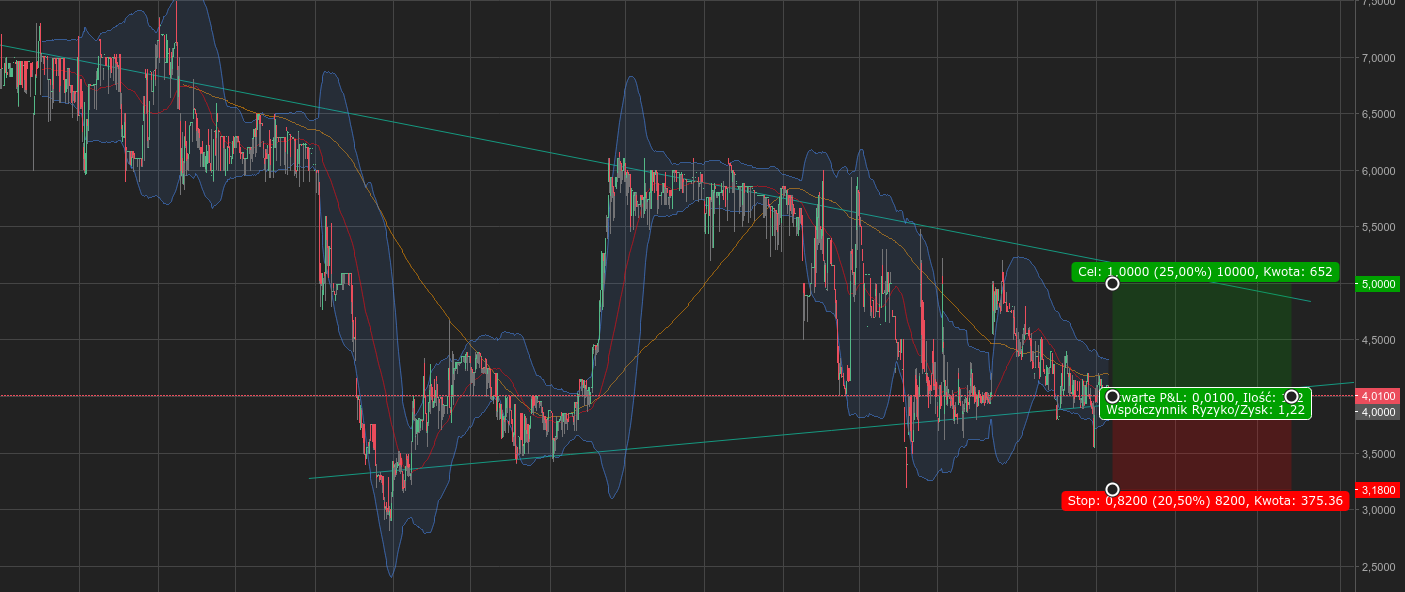Click the entry price handle on left
1405x592 pixels.
coord(1112,397)
